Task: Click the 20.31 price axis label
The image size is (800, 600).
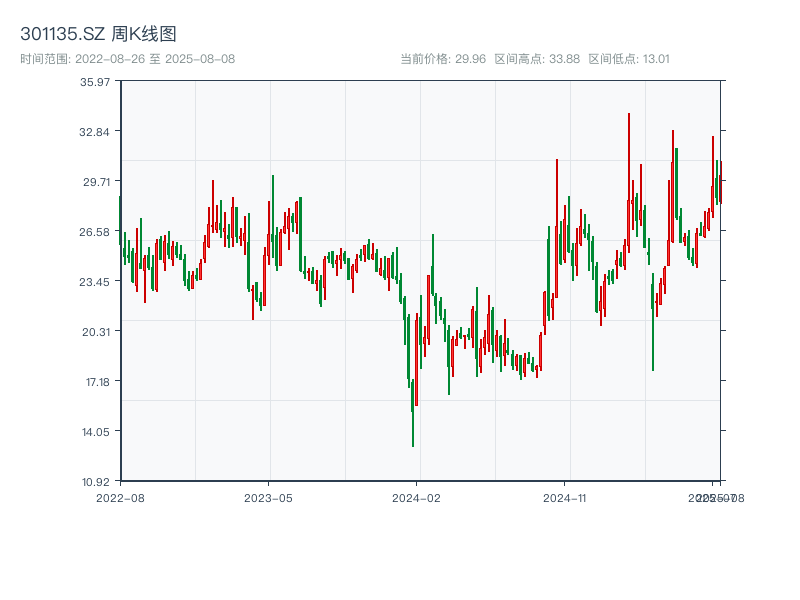Action: (x=95, y=332)
